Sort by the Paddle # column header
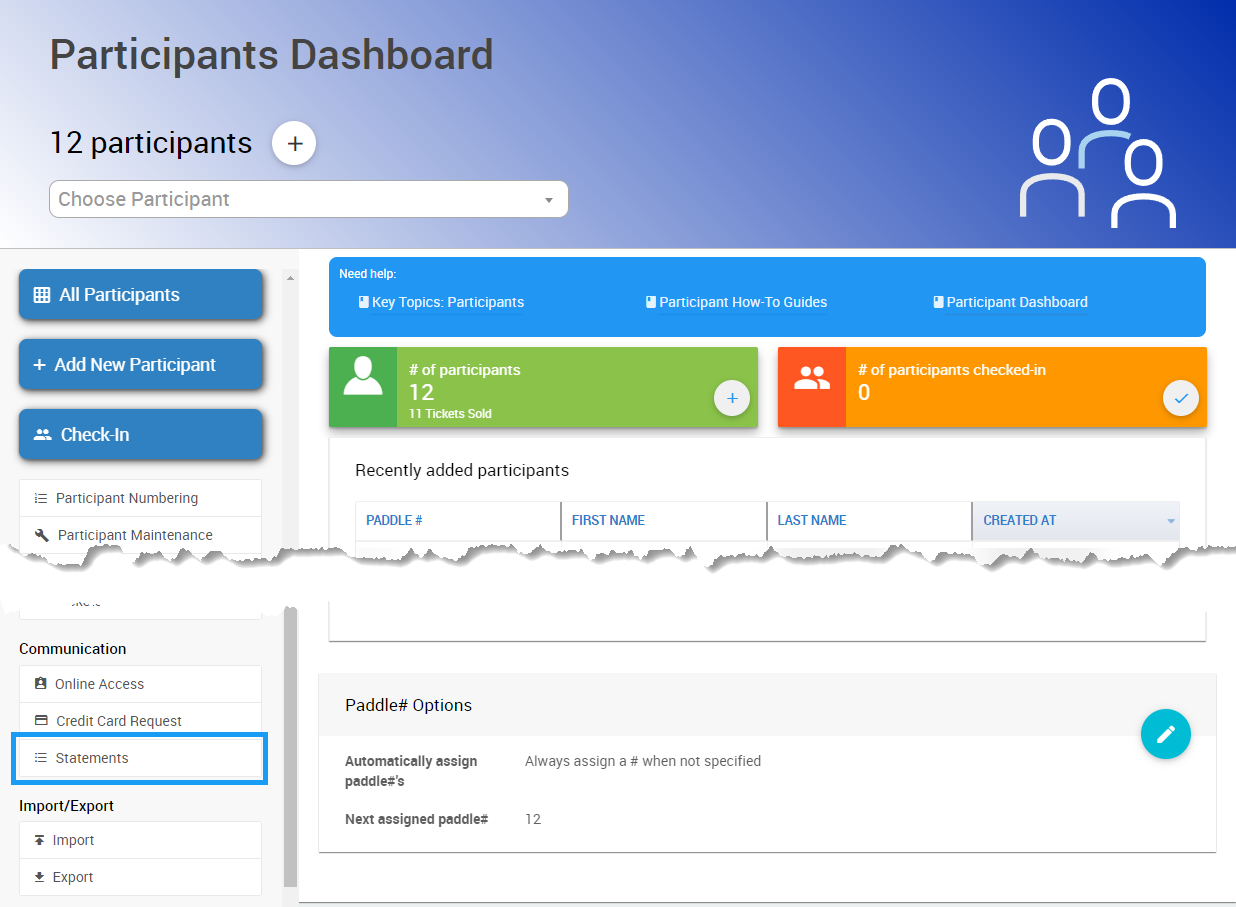This screenshot has width=1236, height=907. [457, 521]
